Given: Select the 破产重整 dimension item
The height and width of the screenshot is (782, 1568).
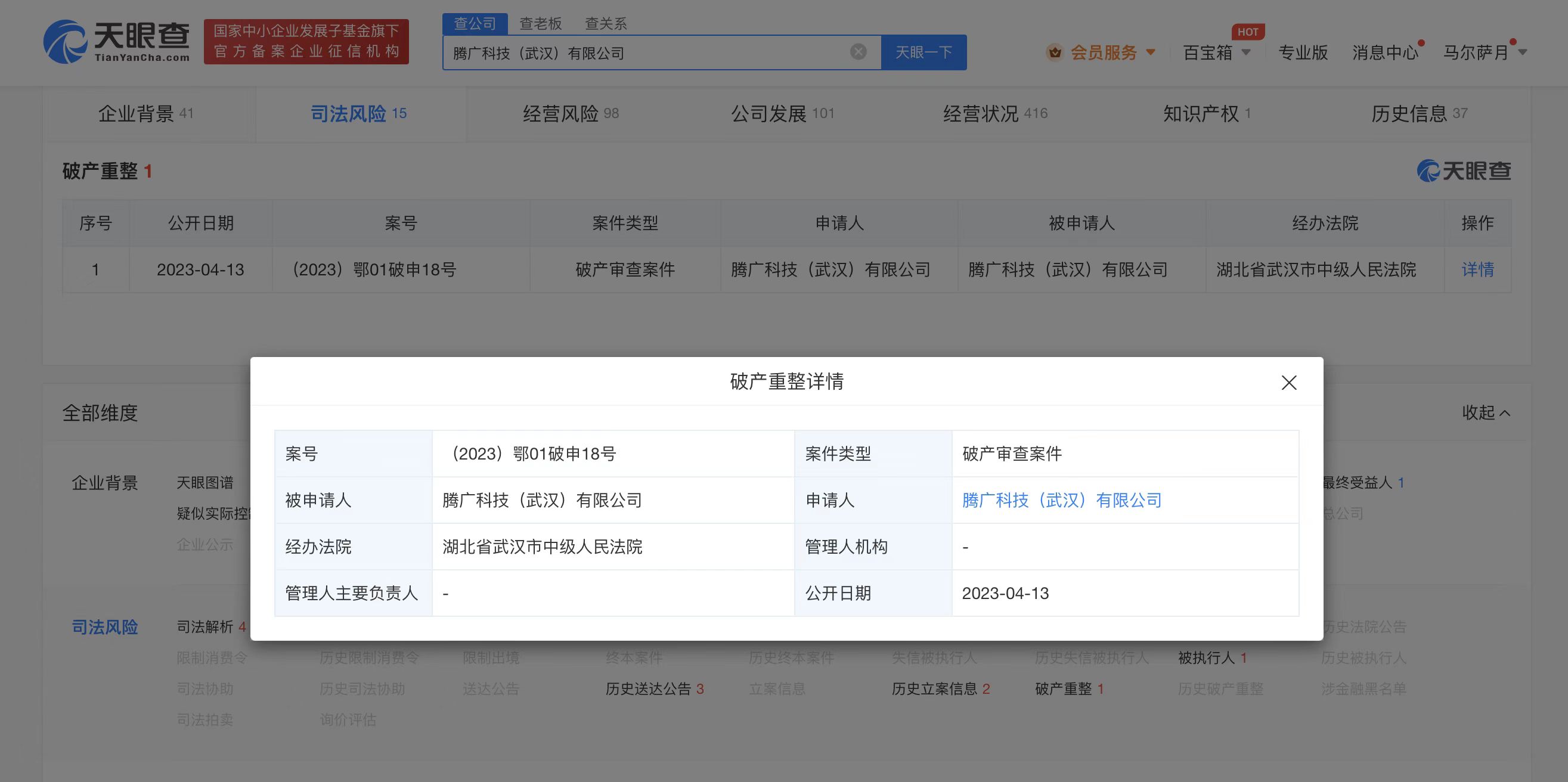Looking at the screenshot, I should point(1069,689).
